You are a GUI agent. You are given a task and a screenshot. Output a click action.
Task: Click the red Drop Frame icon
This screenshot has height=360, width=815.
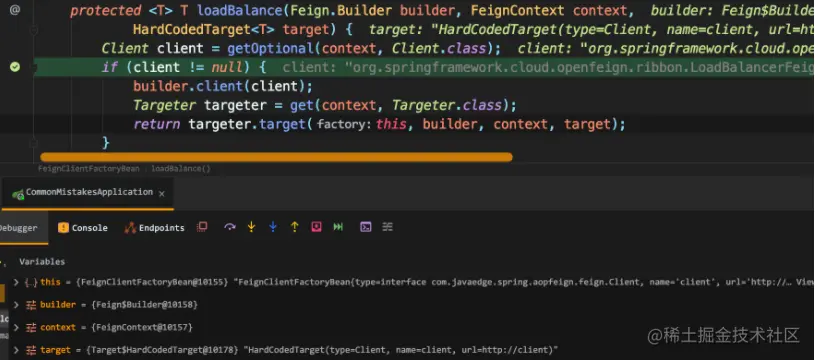[x=317, y=227]
